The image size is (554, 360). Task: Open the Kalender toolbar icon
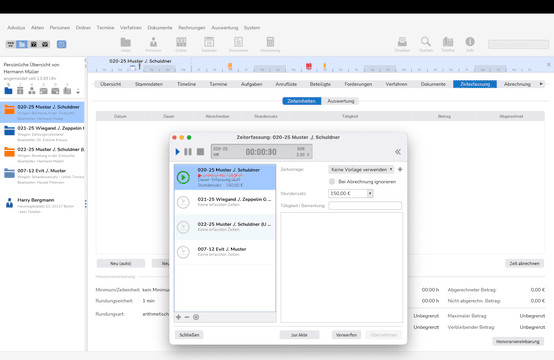209,42
